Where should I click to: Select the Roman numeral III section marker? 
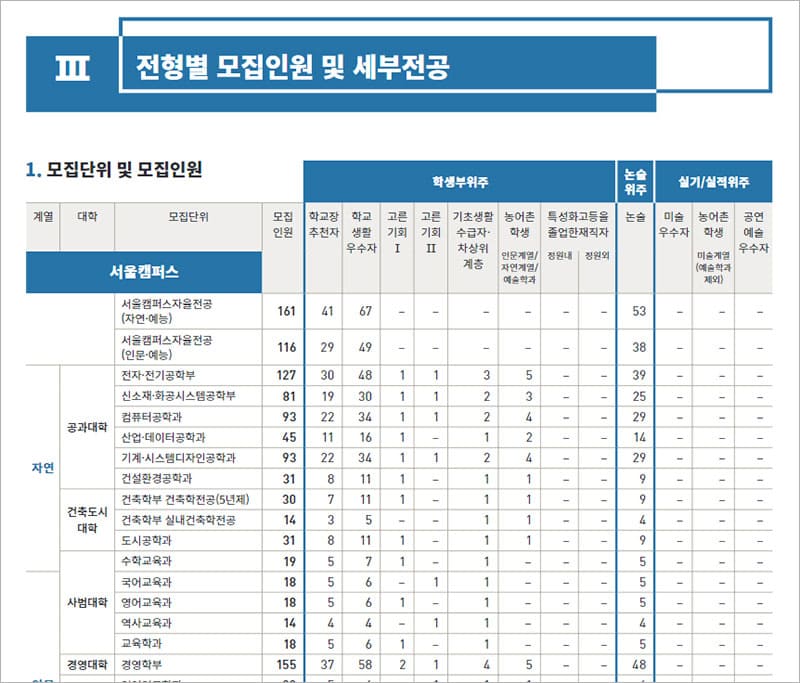pos(72,70)
